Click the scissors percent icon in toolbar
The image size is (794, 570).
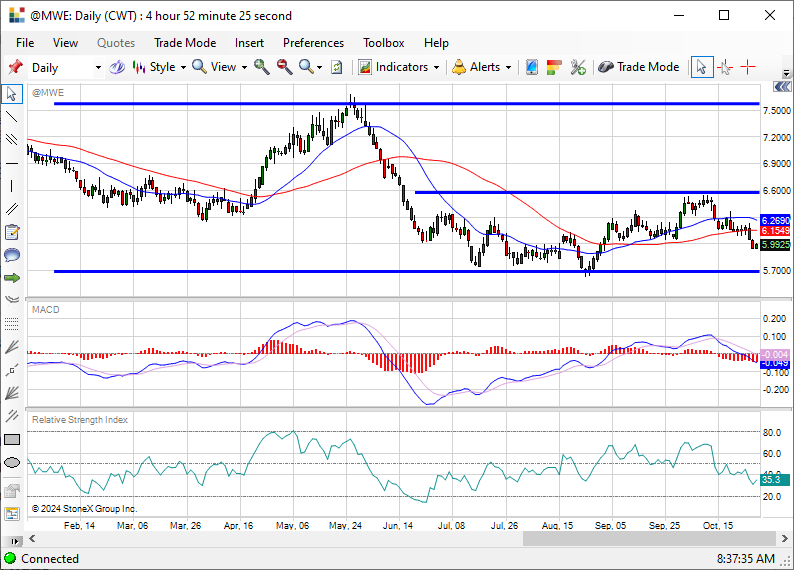[578, 67]
